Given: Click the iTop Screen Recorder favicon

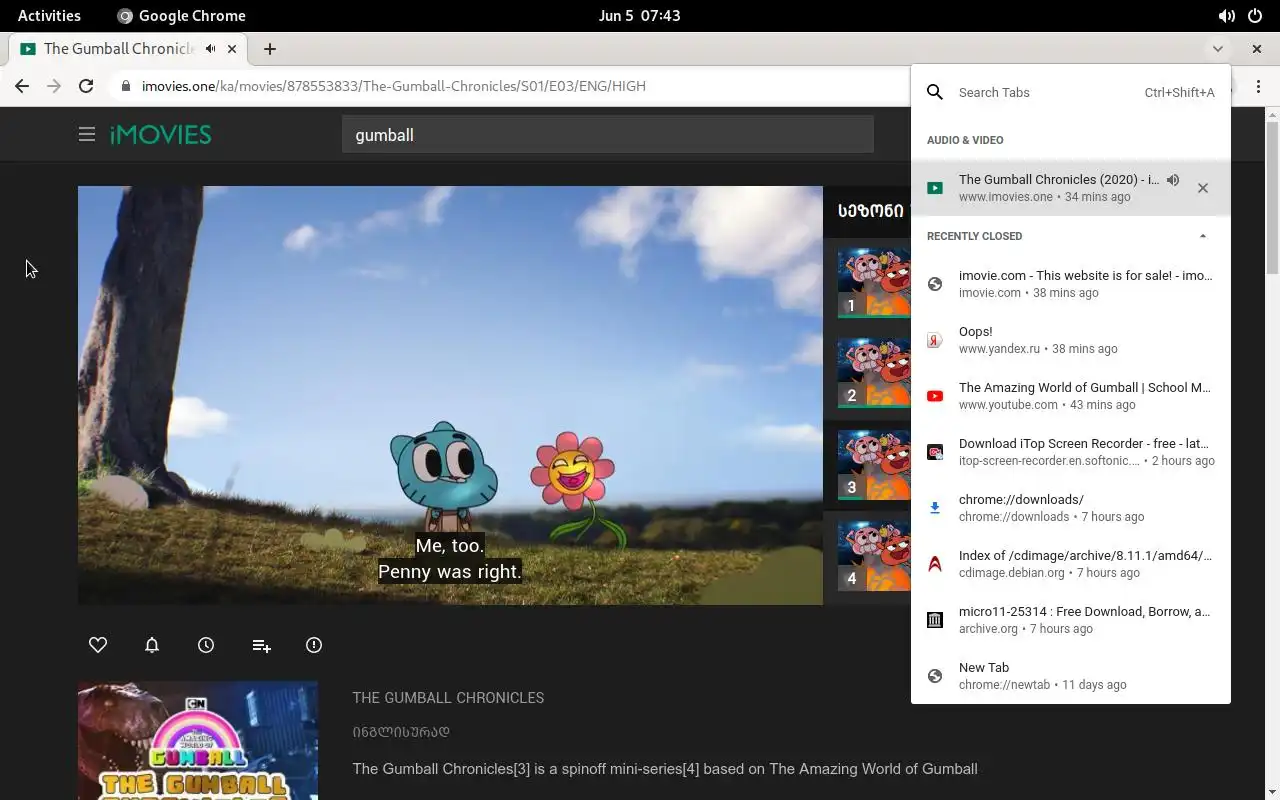Looking at the screenshot, I should (x=935, y=452).
